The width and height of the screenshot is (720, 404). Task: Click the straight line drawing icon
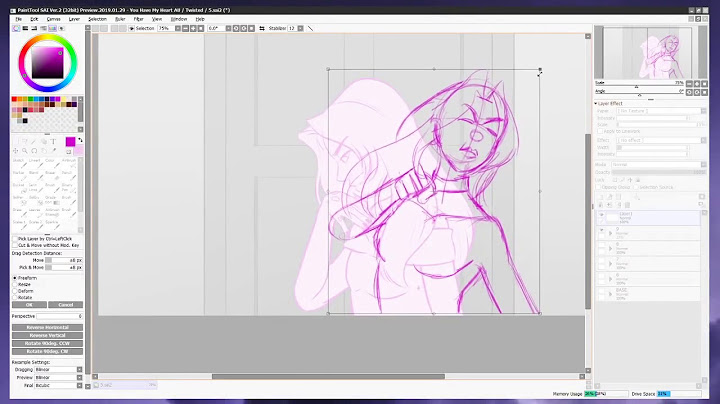tap(310, 28)
